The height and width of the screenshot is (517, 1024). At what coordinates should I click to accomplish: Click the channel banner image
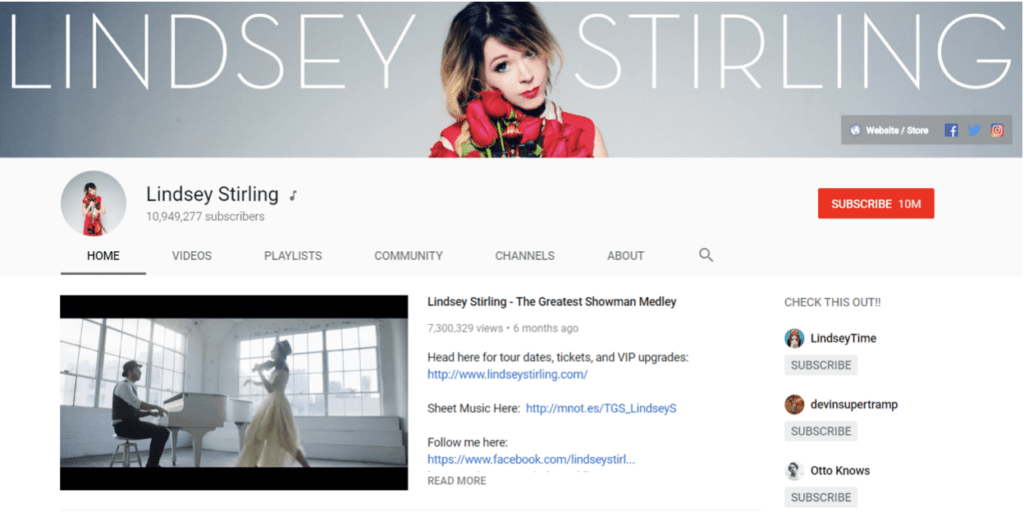511,79
